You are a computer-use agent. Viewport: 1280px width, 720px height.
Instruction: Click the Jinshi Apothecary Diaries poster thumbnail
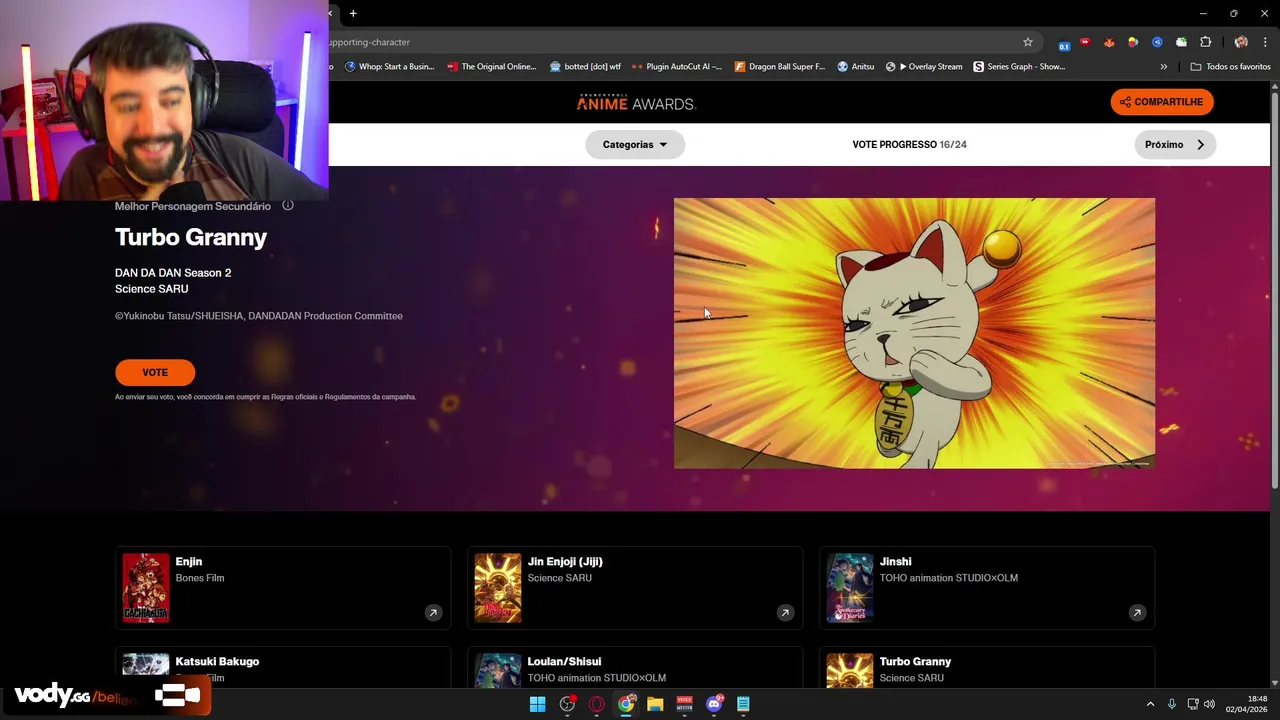[x=850, y=588]
